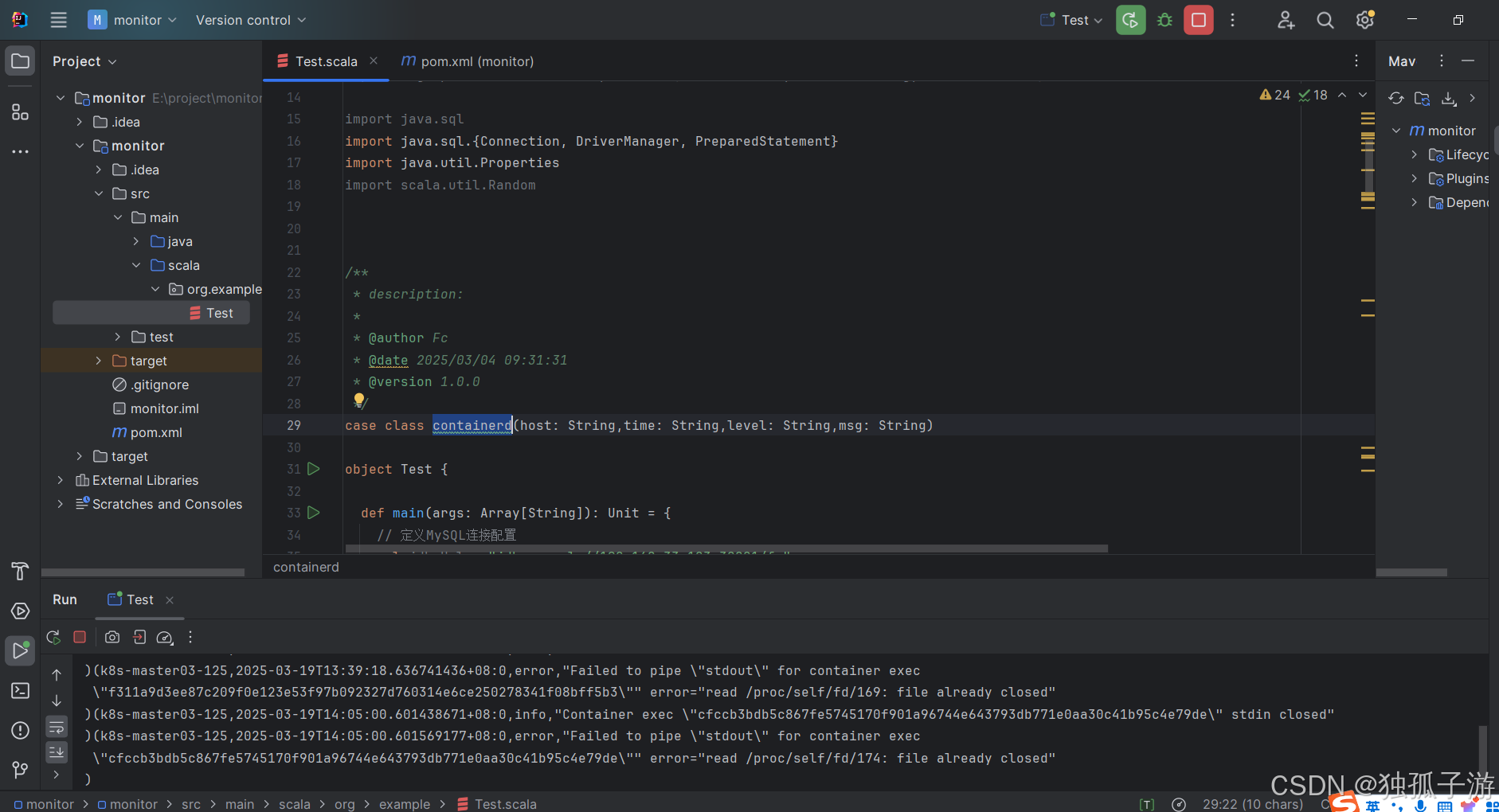Open monitor project dropdown
Image resolution: width=1499 pixels, height=812 pixels.
click(x=132, y=20)
